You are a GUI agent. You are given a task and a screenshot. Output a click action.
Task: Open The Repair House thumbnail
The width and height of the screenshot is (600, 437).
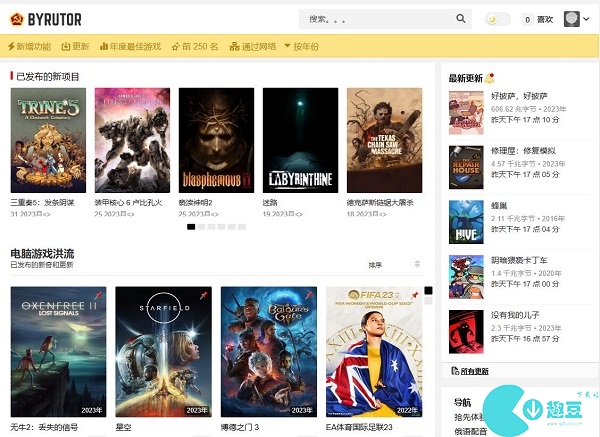pos(466,167)
